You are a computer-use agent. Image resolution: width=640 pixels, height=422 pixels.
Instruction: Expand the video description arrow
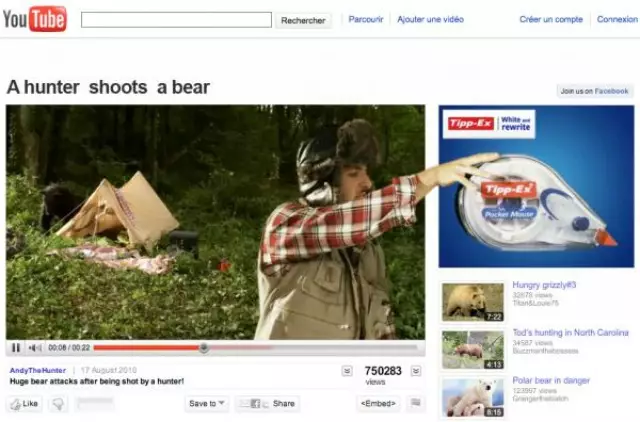pyautogui.click(x=347, y=371)
